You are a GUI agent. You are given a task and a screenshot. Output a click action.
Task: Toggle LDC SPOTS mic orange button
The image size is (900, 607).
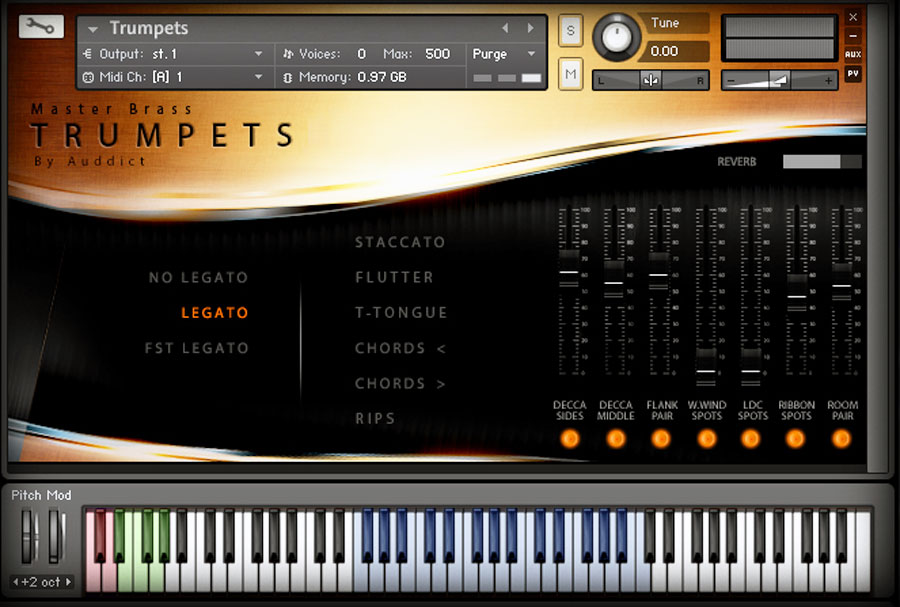750,439
